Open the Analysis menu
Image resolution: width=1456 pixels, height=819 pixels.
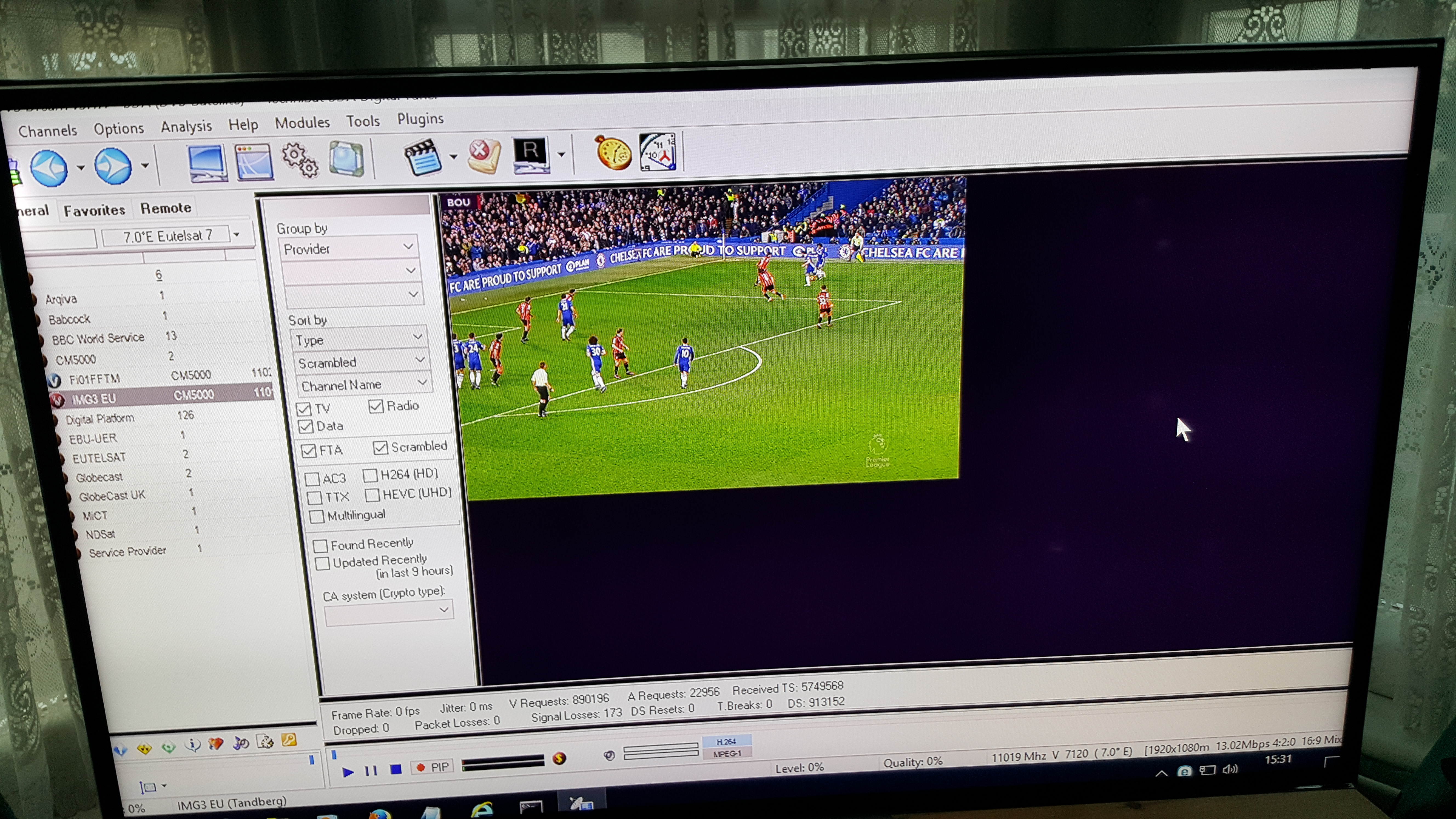(x=186, y=126)
